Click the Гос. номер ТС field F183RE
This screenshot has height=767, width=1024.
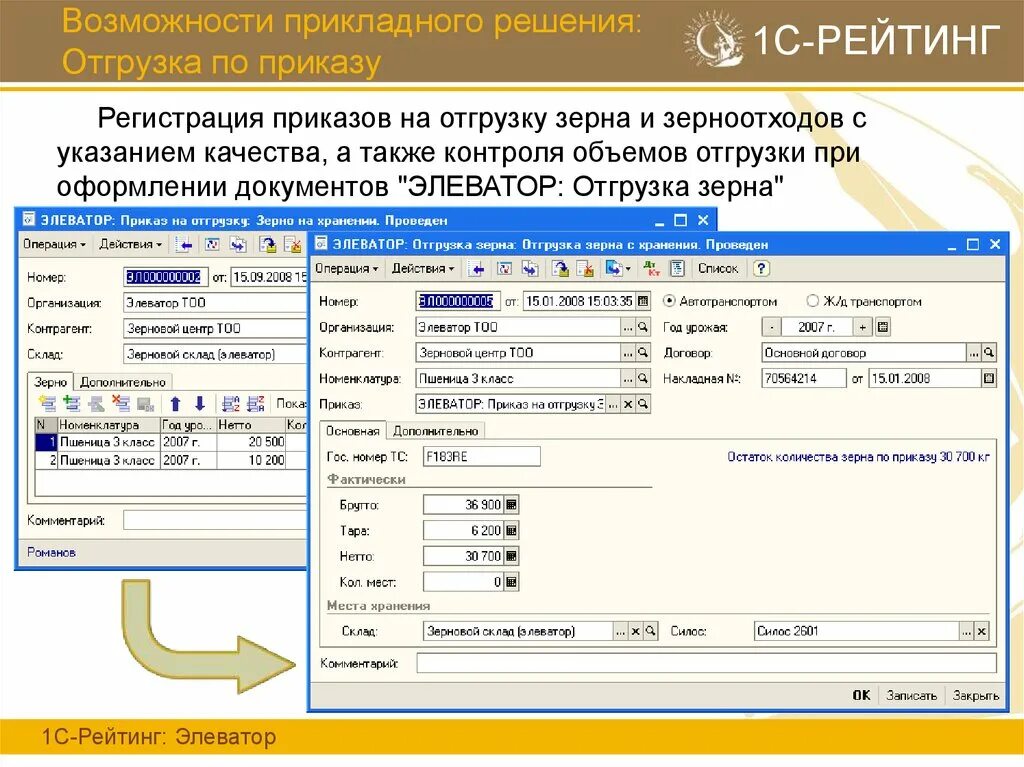(x=481, y=456)
